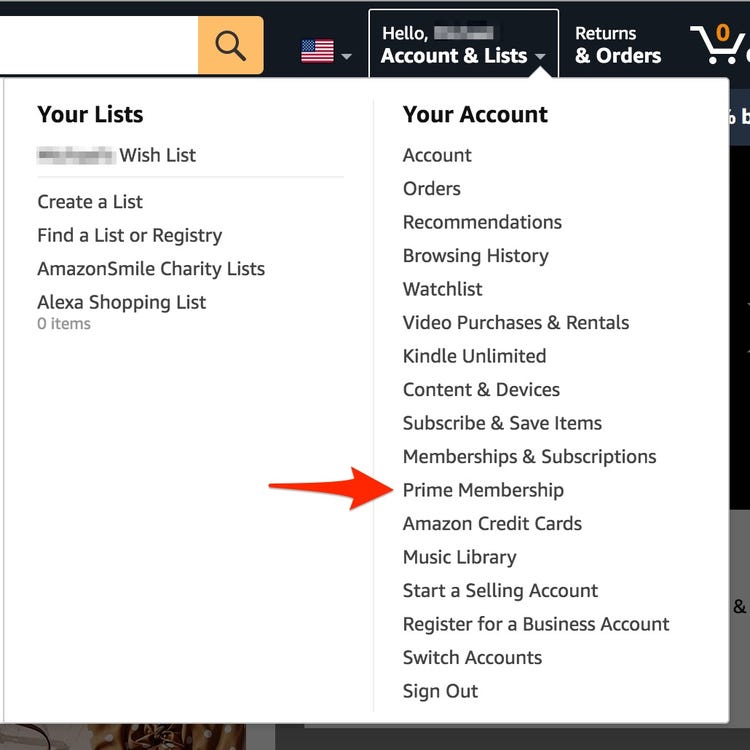Click the US flag language selector
This screenshot has width=750, height=750.
pos(317,51)
